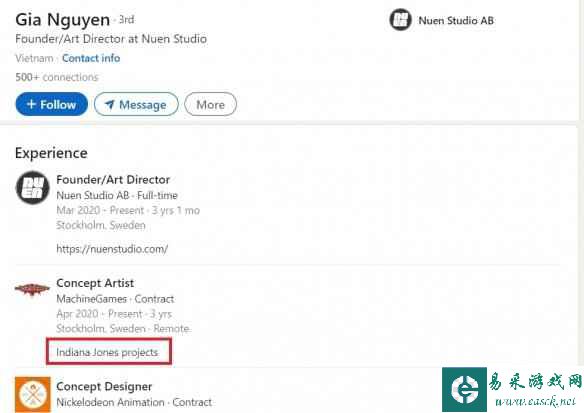The height and width of the screenshot is (413, 584).
Task: Open the Contact info link
Action: pos(91,58)
